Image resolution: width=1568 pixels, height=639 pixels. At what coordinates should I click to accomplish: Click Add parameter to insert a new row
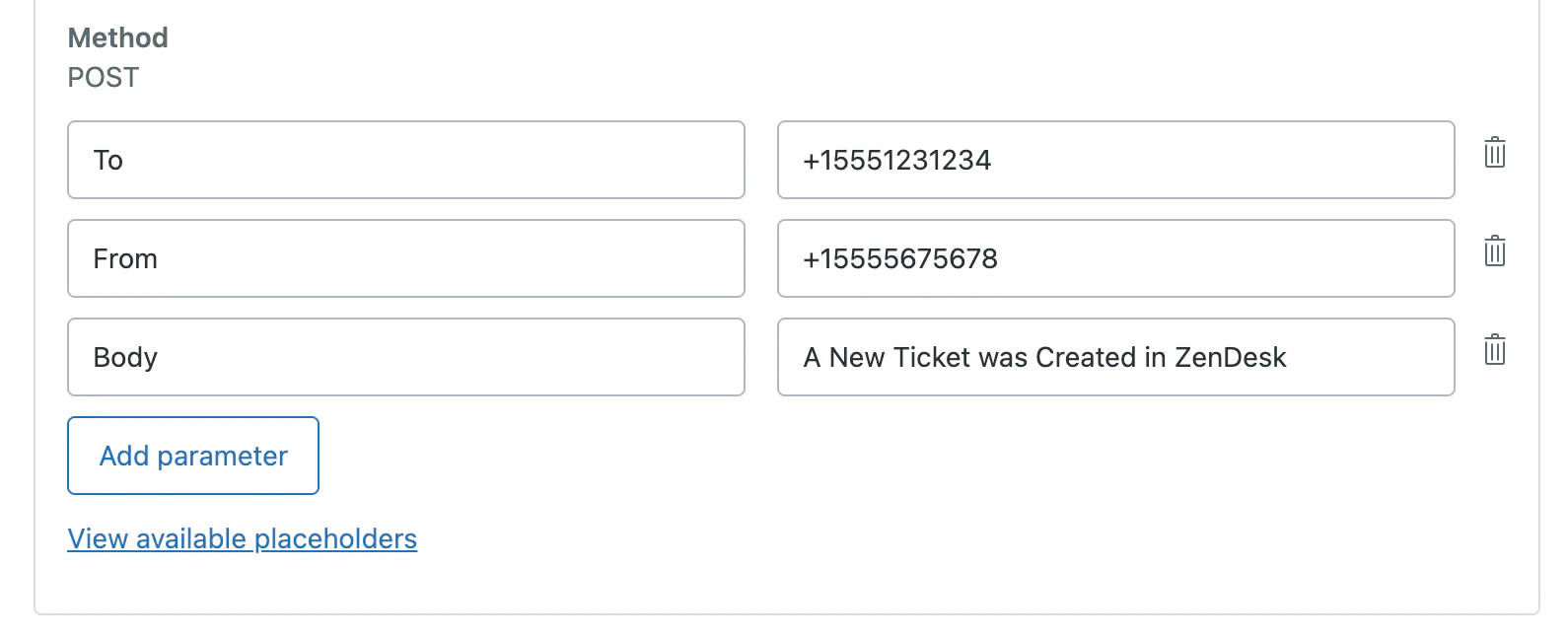(192, 456)
